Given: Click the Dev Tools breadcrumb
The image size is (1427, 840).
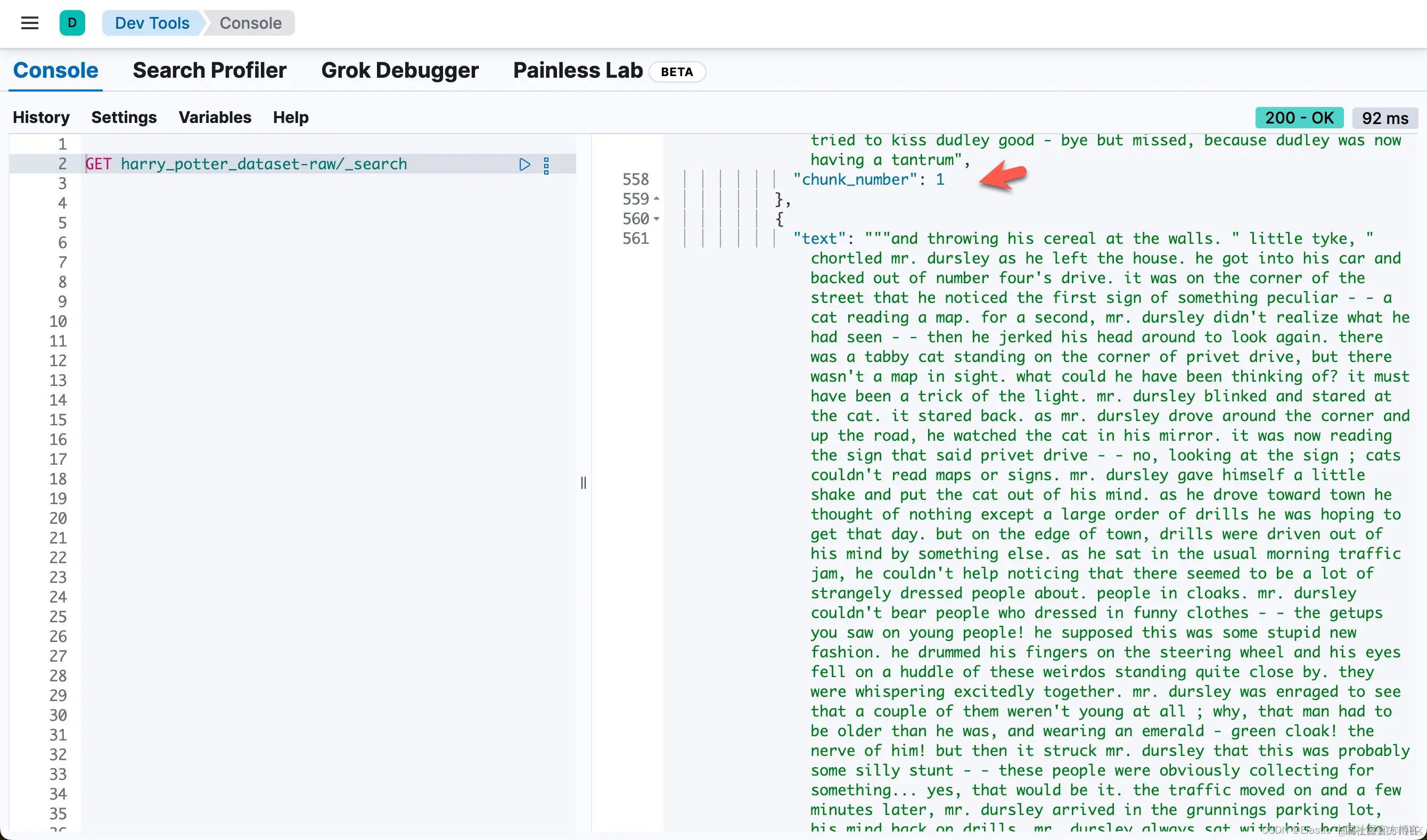Looking at the screenshot, I should (152, 23).
